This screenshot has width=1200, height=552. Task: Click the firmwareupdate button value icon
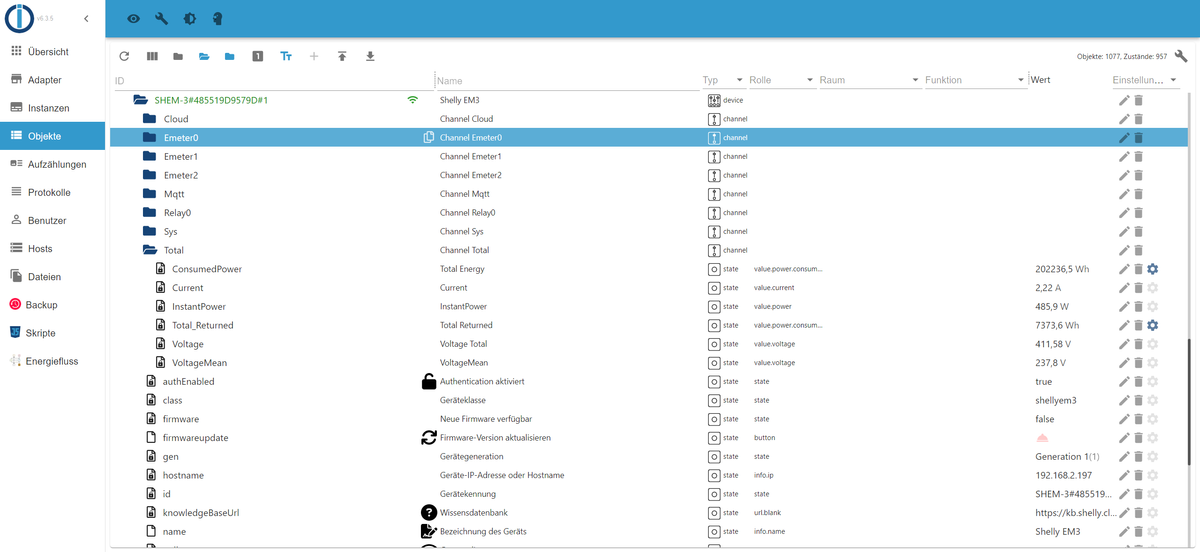[x=1042, y=438]
